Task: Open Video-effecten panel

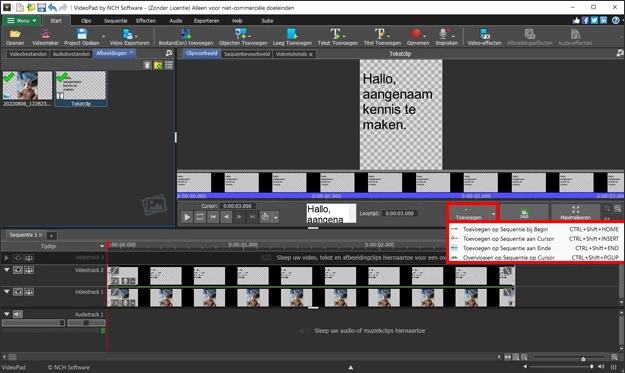Action: point(484,37)
